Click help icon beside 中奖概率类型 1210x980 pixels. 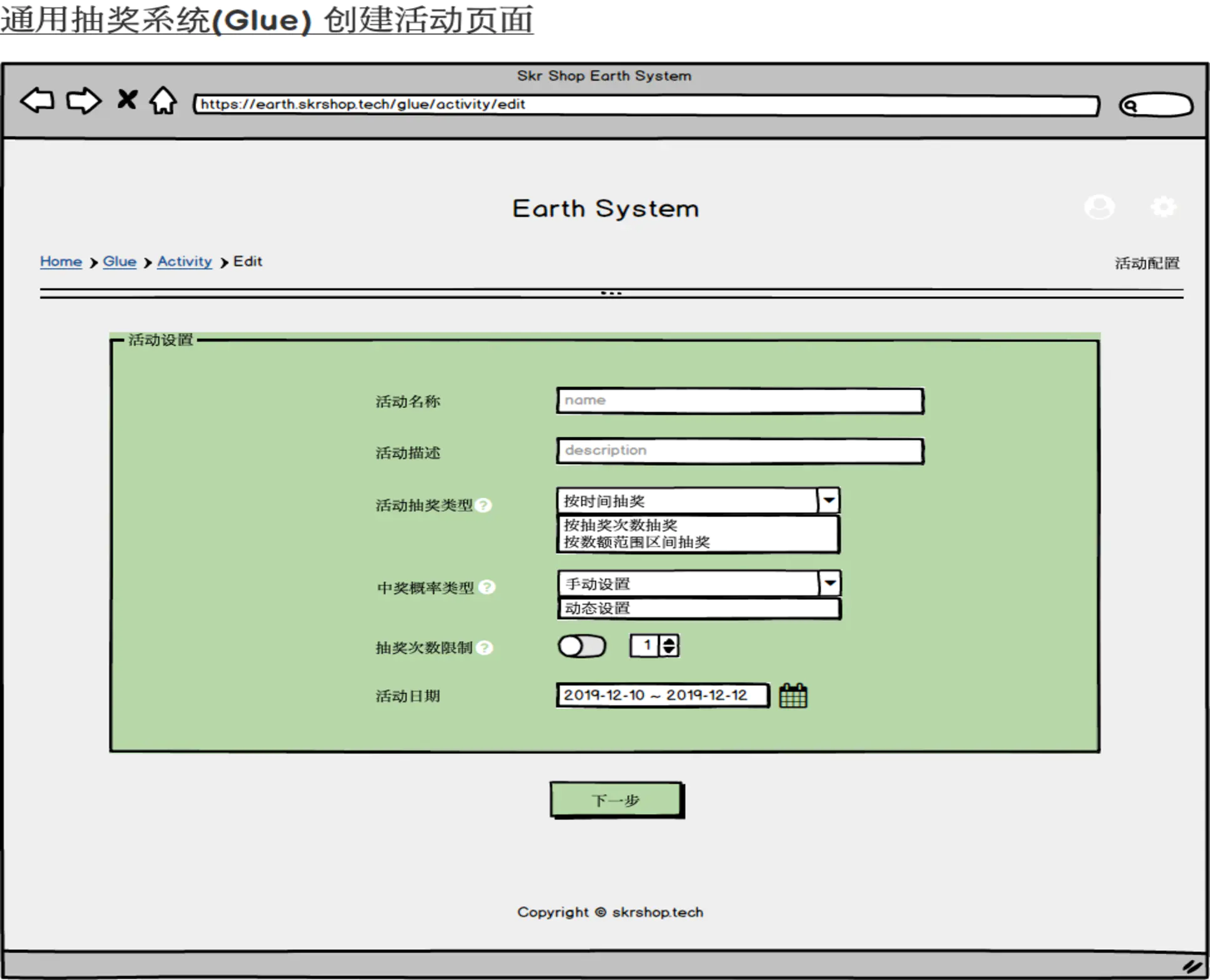(487, 587)
